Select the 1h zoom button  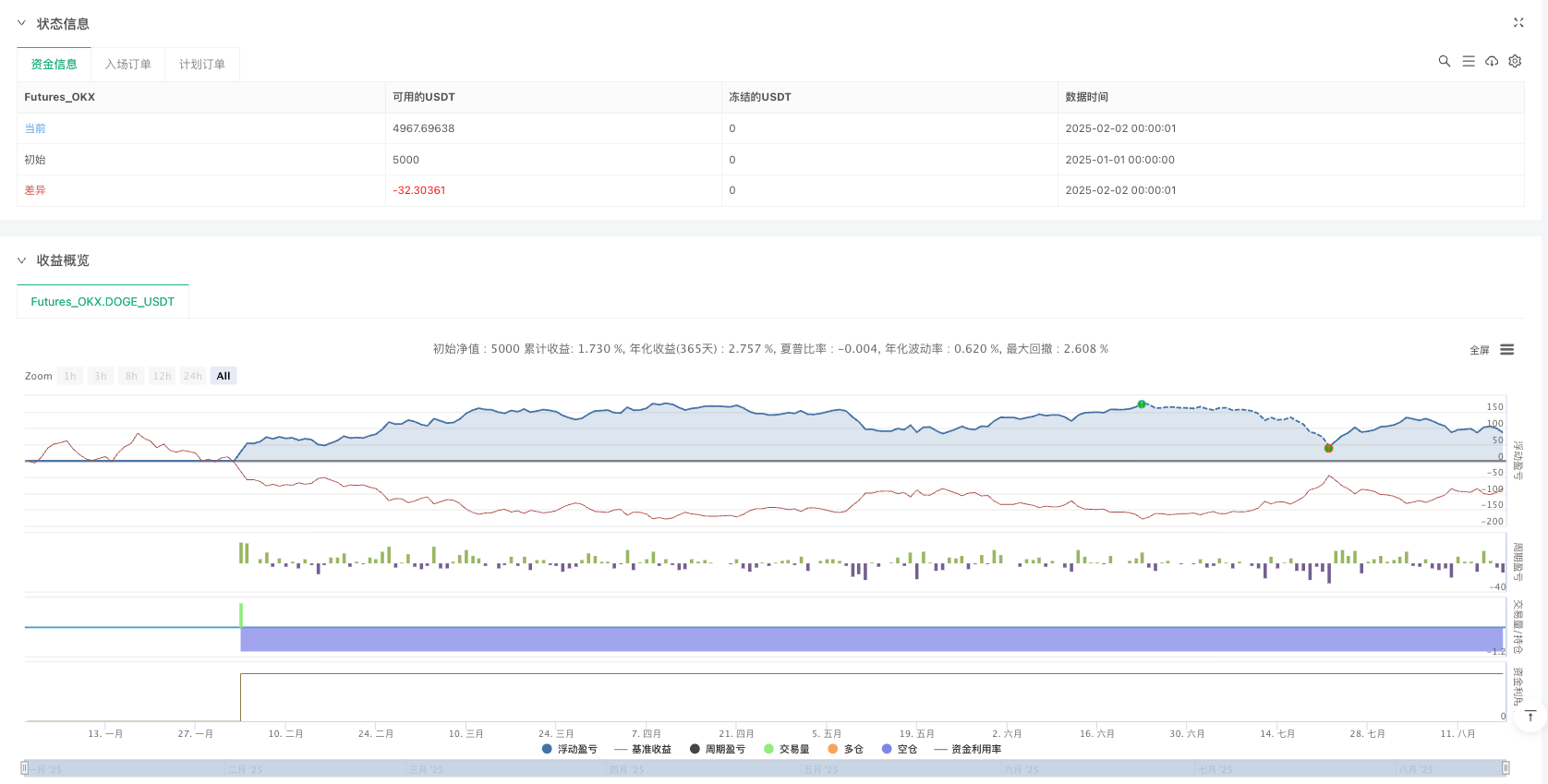[70, 376]
